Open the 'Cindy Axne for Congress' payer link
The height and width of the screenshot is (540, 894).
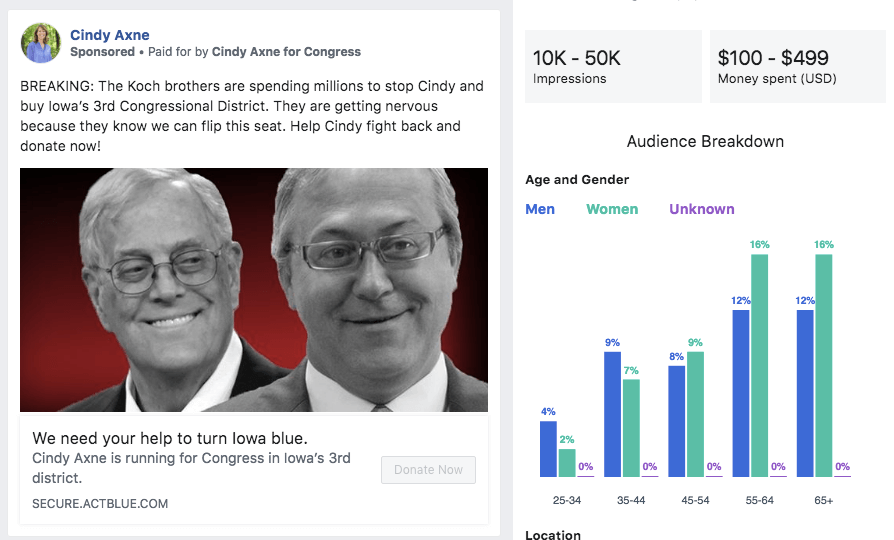pyautogui.click(x=286, y=52)
